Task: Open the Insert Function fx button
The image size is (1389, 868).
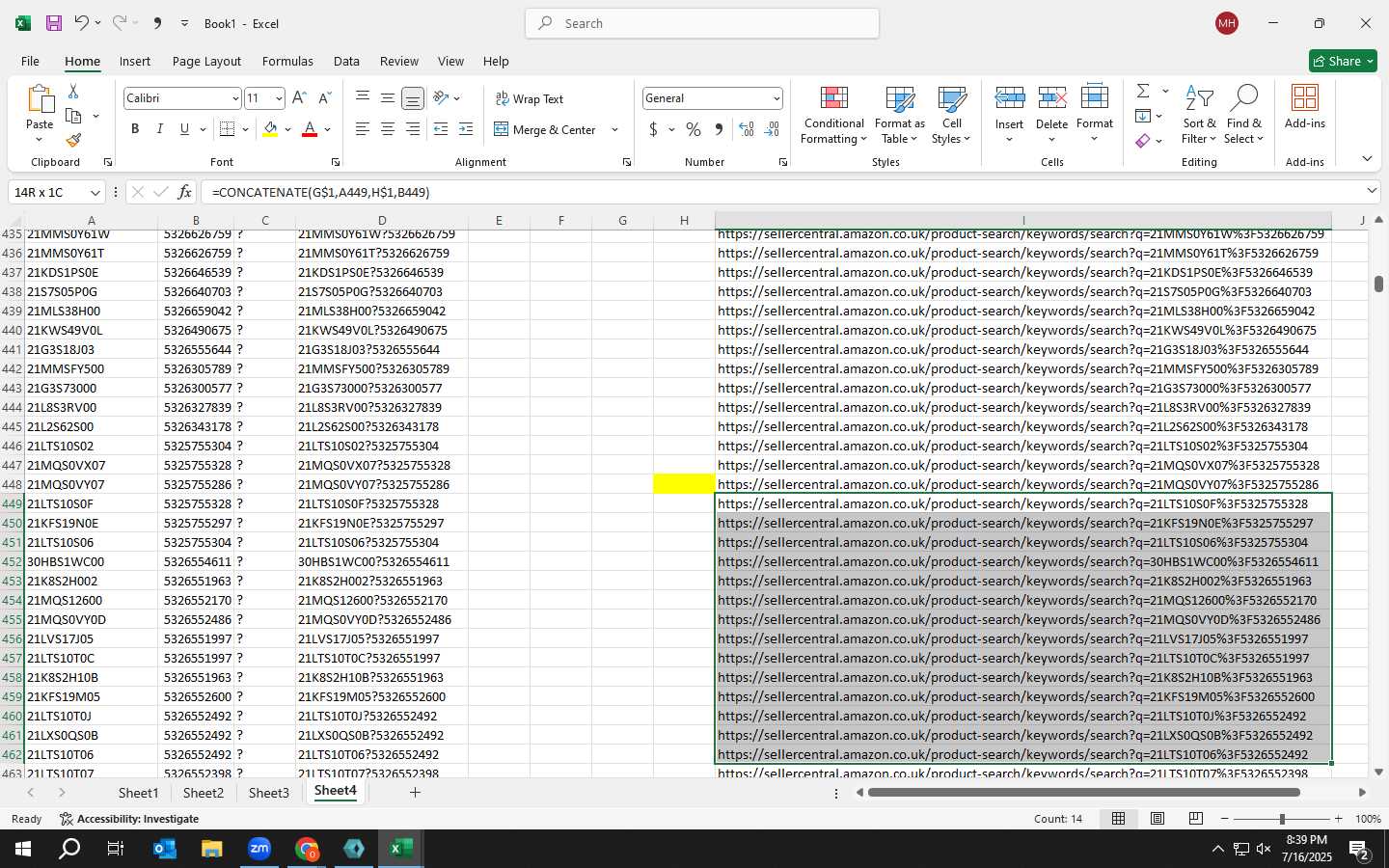Action: pos(184,192)
